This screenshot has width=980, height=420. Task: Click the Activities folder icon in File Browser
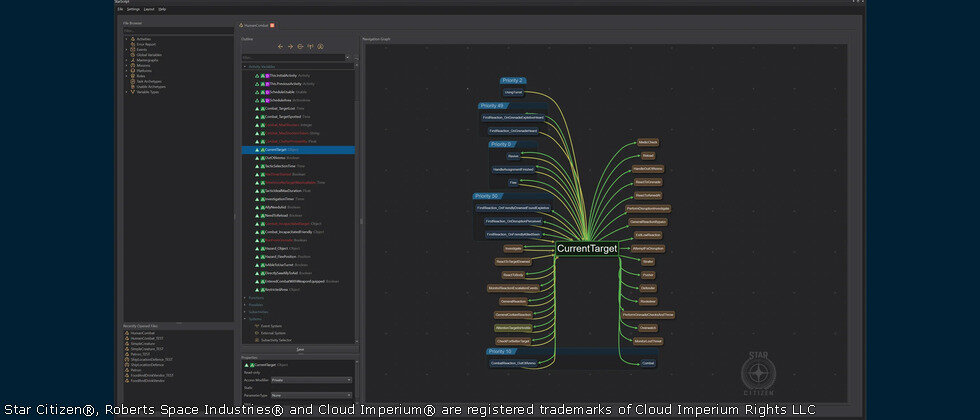point(132,39)
